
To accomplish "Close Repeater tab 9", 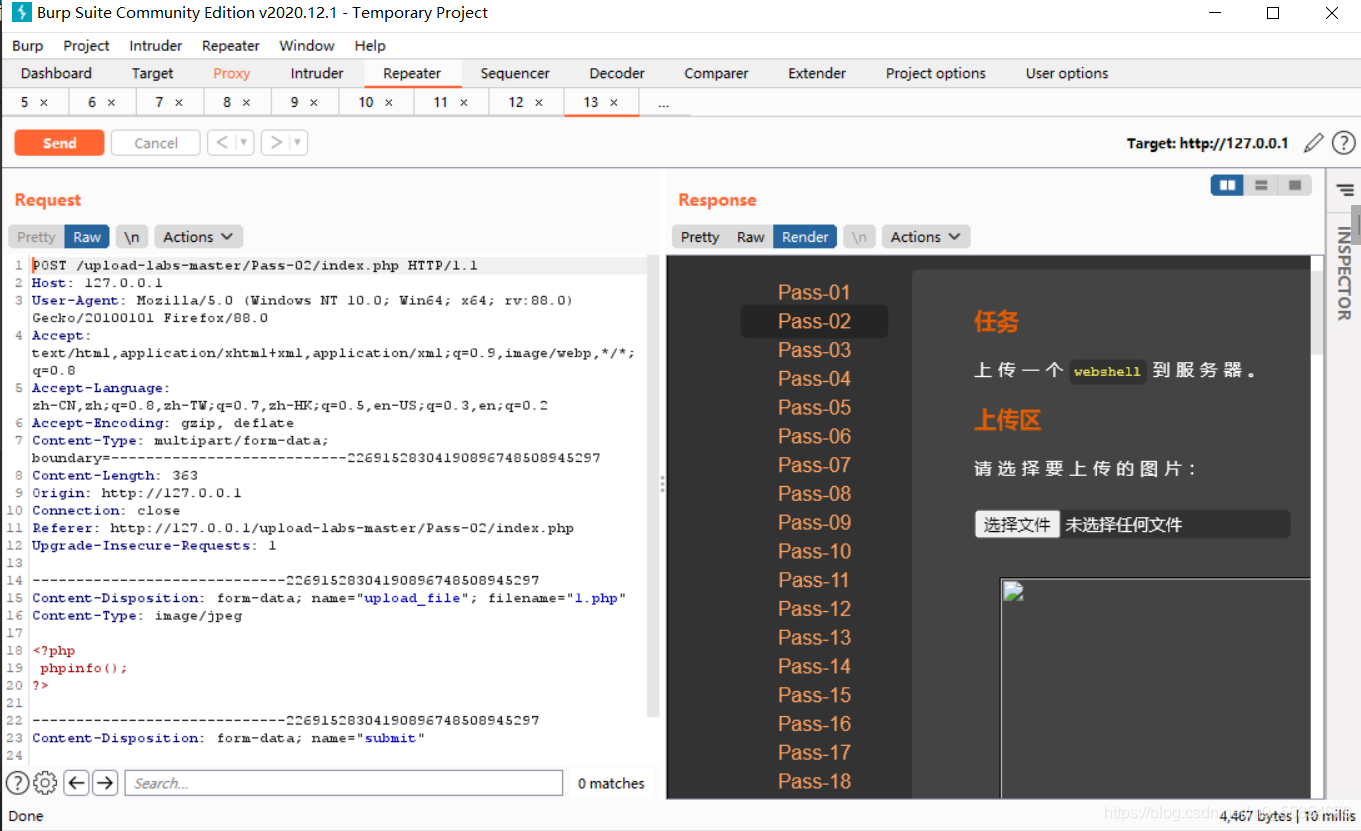I will (x=314, y=103).
